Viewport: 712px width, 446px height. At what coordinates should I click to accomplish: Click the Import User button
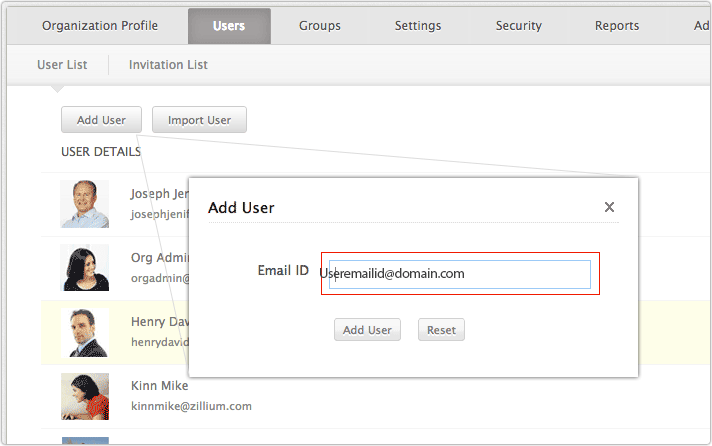(x=199, y=120)
